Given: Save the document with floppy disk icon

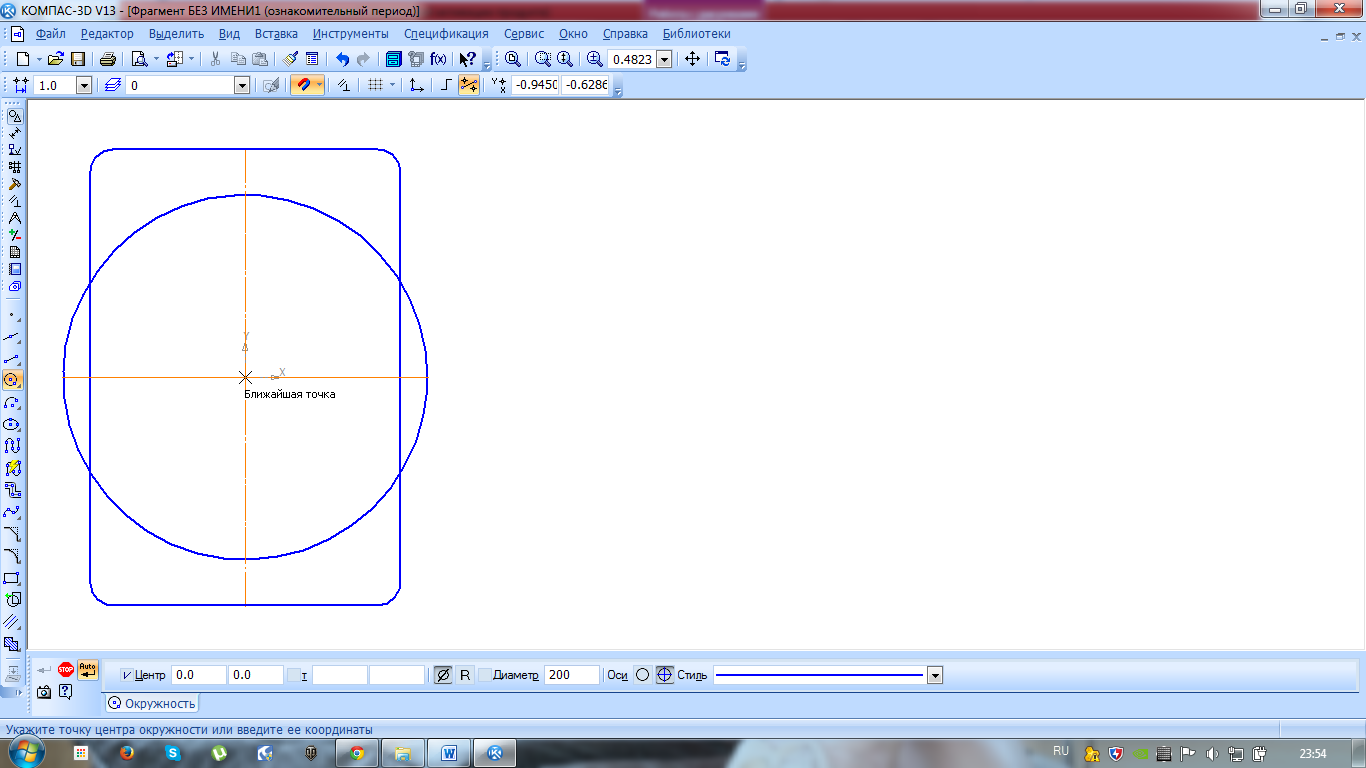Looking at the screenshot, I should tap(77, 59).
